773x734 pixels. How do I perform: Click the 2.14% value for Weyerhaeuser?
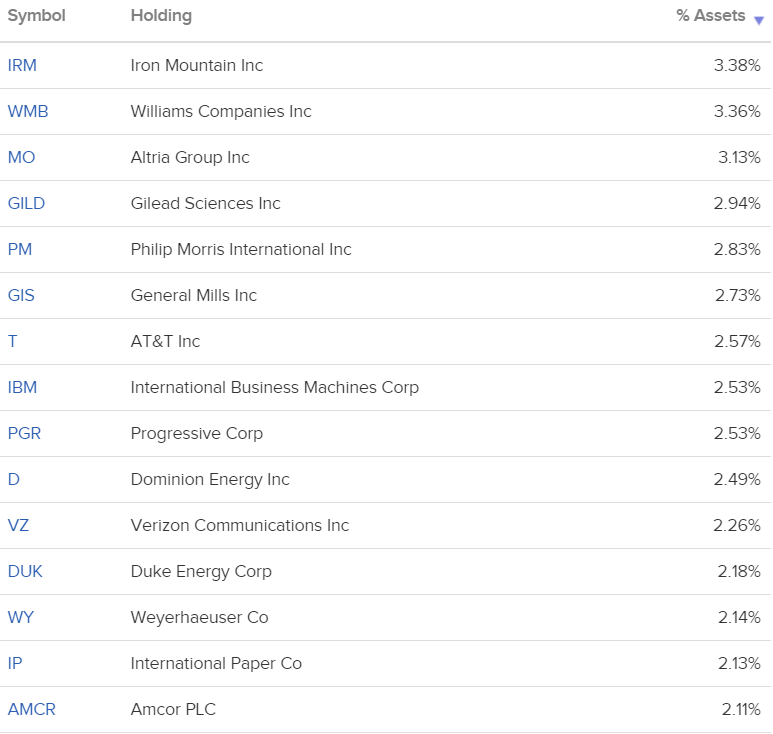[x=739, y=617]
